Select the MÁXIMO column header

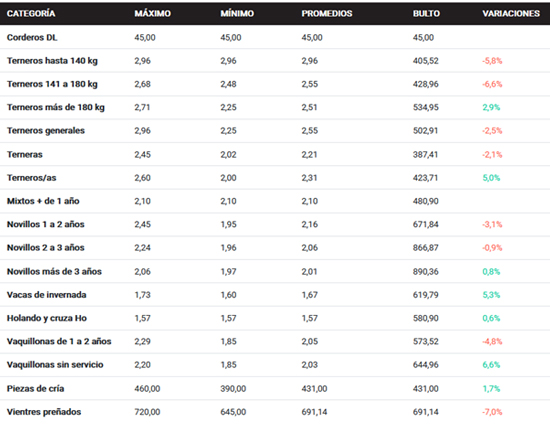153,13
